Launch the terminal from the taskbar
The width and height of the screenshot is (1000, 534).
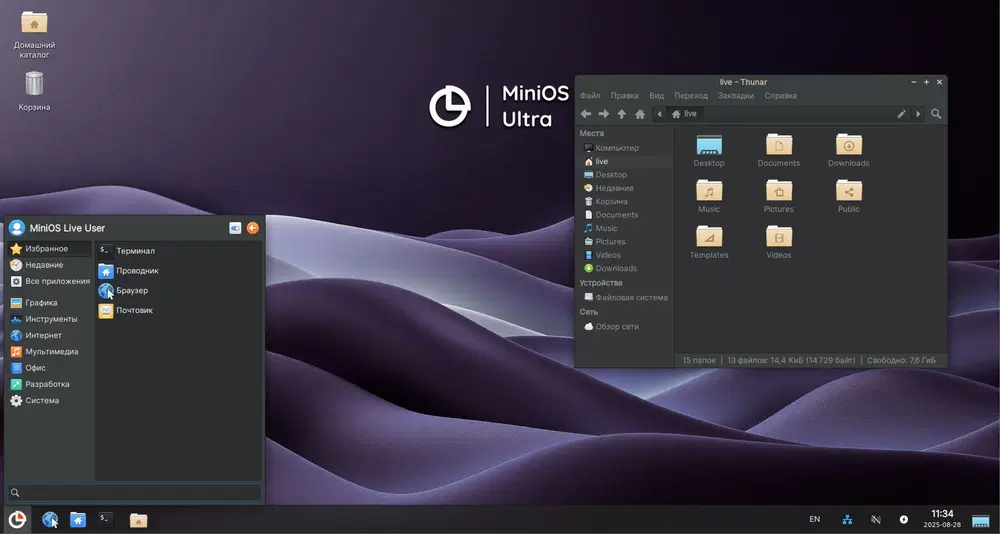click(106, 519)
